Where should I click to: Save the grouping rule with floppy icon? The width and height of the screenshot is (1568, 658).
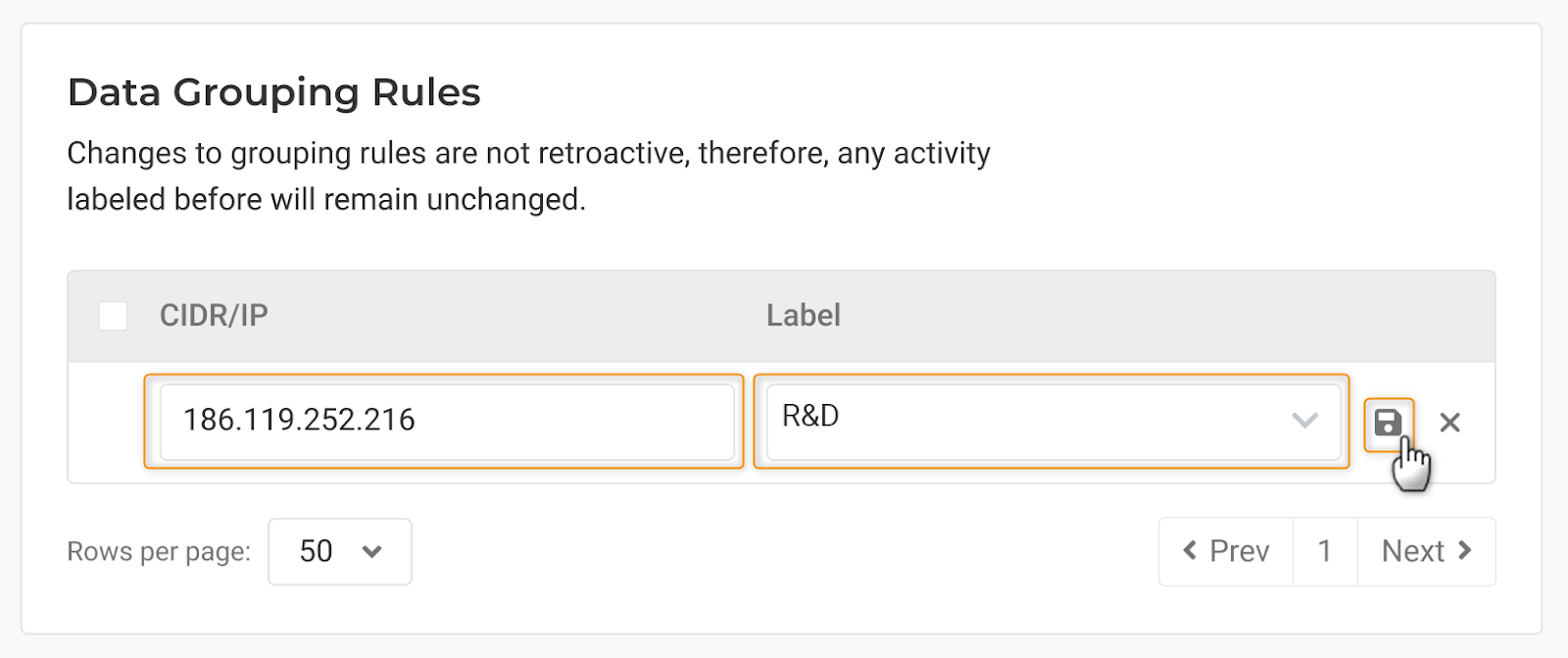tap(1388, 423)
